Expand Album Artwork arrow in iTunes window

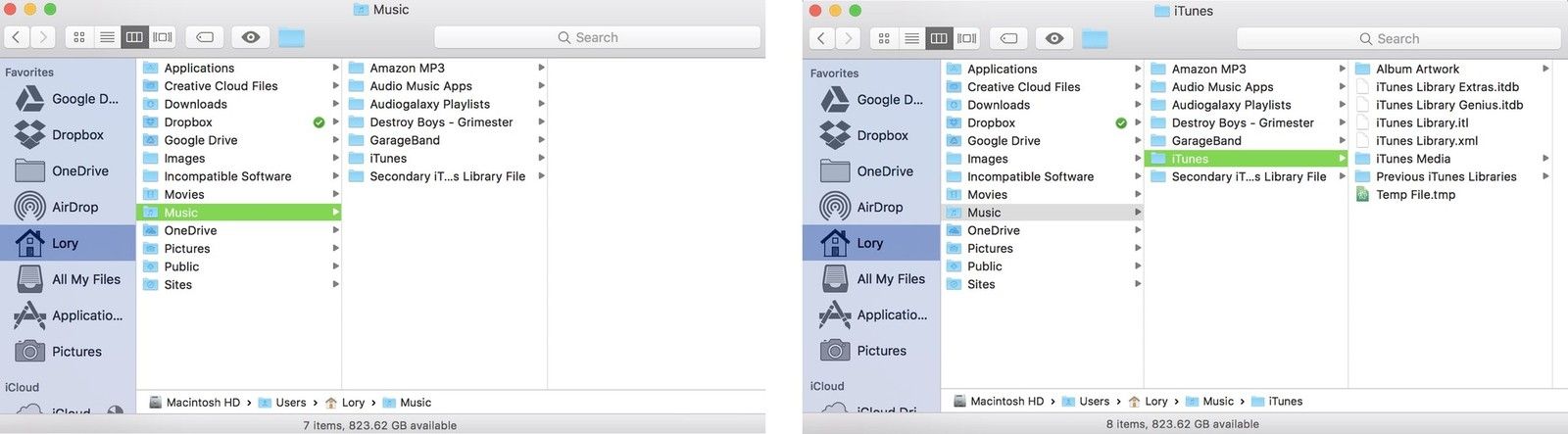tap(1545, 69)
